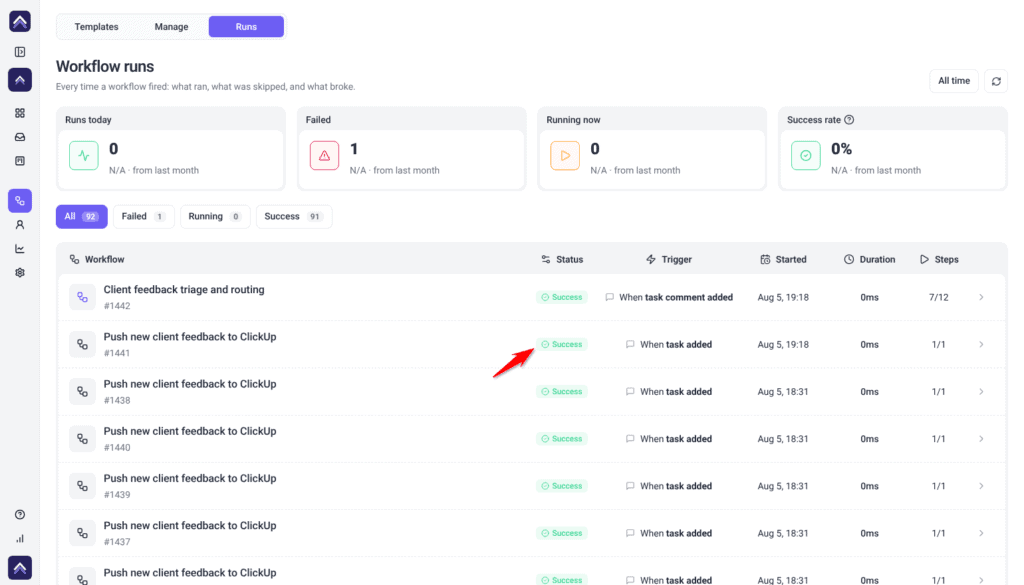Click the logo avatar at sidebar bottom
Image resolution: width=1024 pixels, height=585 pixels.
click(20, 567)
